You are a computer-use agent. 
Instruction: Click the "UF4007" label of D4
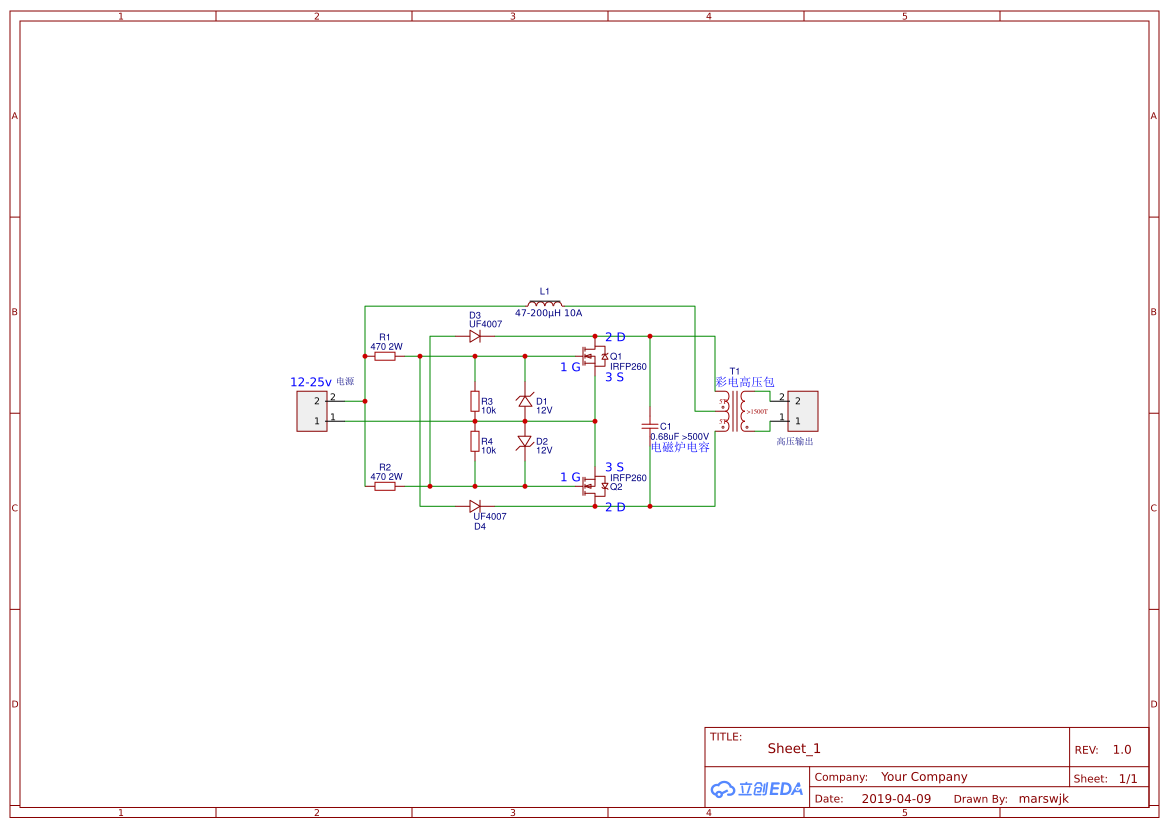pos(490,516)
